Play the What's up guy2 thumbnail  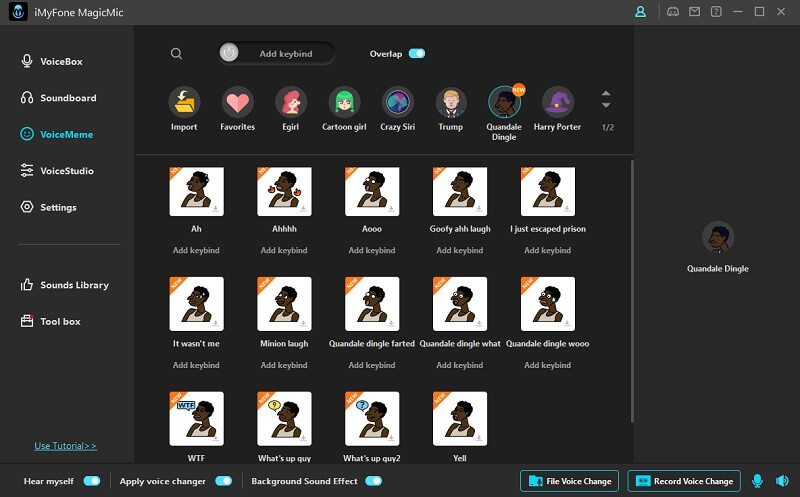(372, 419)
